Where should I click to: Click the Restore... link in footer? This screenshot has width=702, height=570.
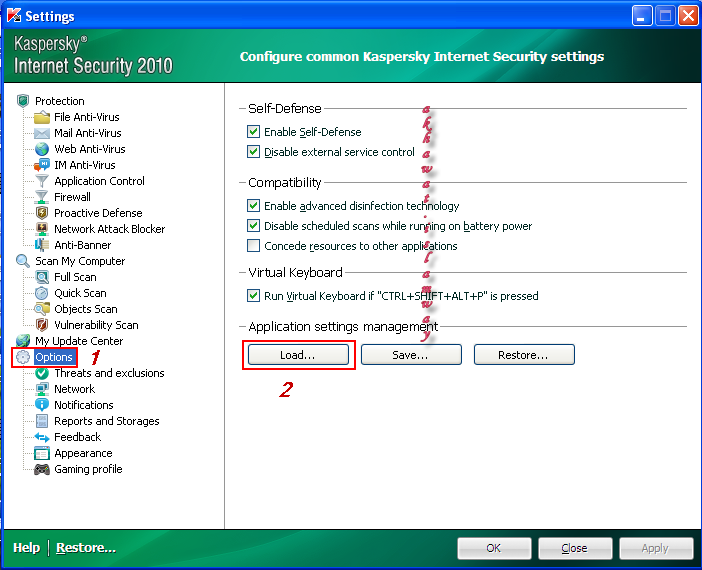(x=86, y=548)
